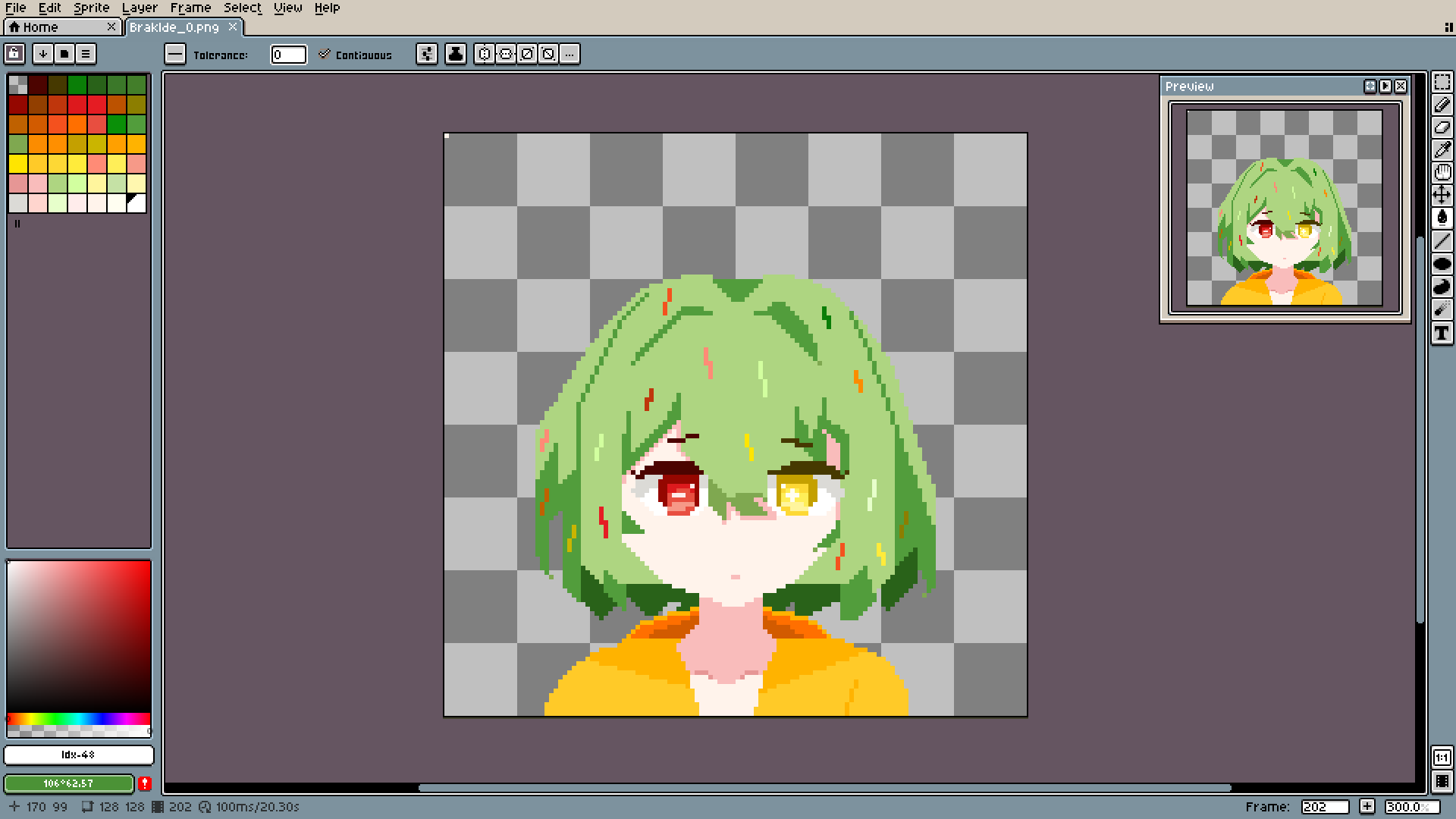Open palette options hamburger menu
The width and height of the screenshot is (1456, 819).
[86, 54]
